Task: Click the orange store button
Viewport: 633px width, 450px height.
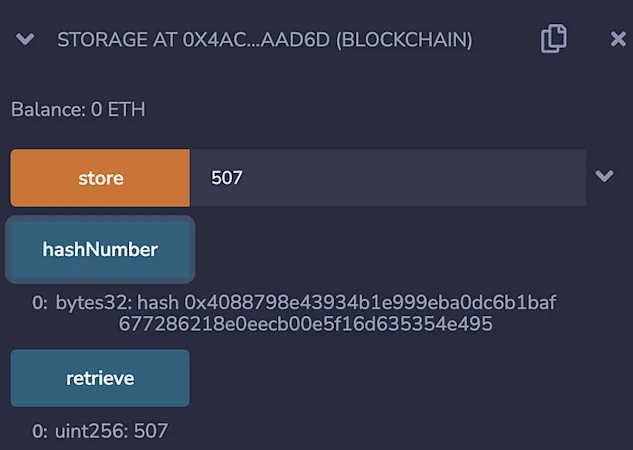Action: click(100, 178)
